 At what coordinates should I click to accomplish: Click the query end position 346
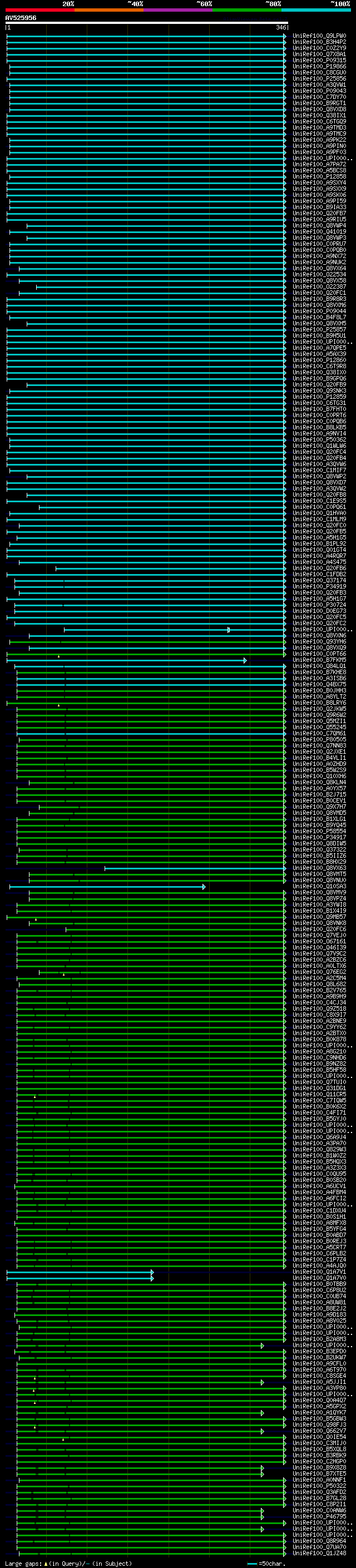280,27
